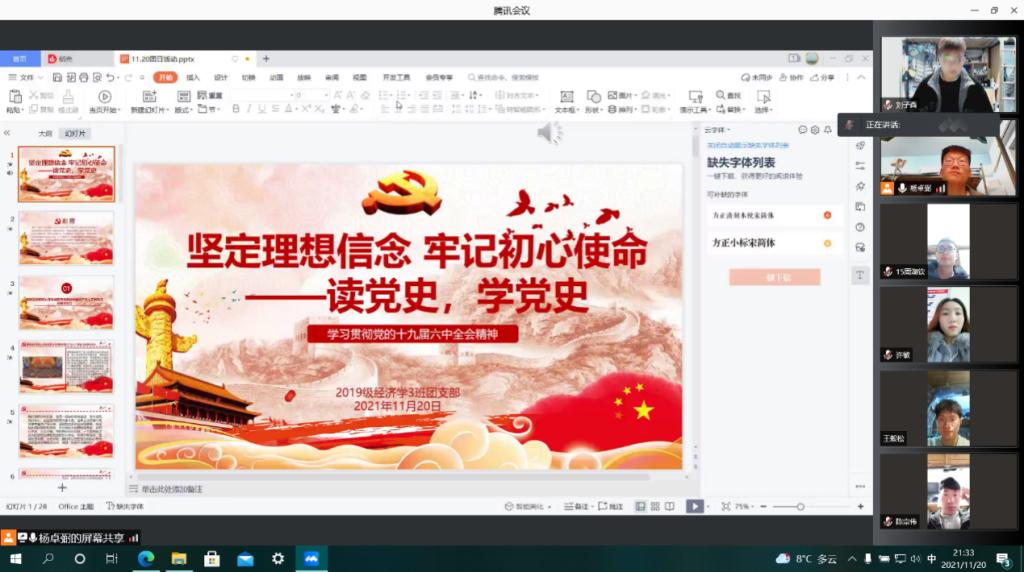Click the Paste icon in the ribbon

click(15, 96)
